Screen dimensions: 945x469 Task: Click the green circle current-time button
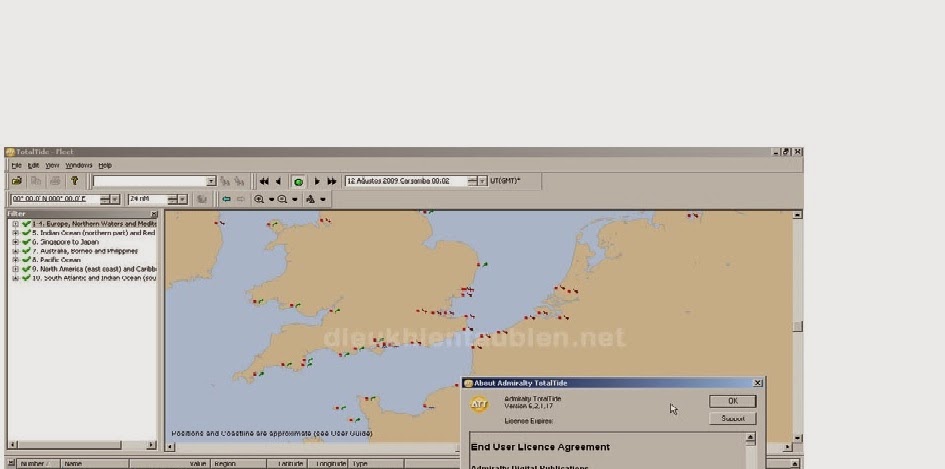click(298, 181)
